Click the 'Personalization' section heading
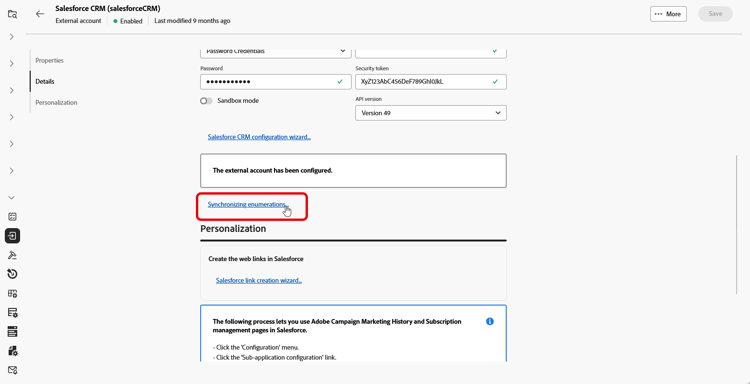Screen dimensions: 750x384 click(233, 229)
